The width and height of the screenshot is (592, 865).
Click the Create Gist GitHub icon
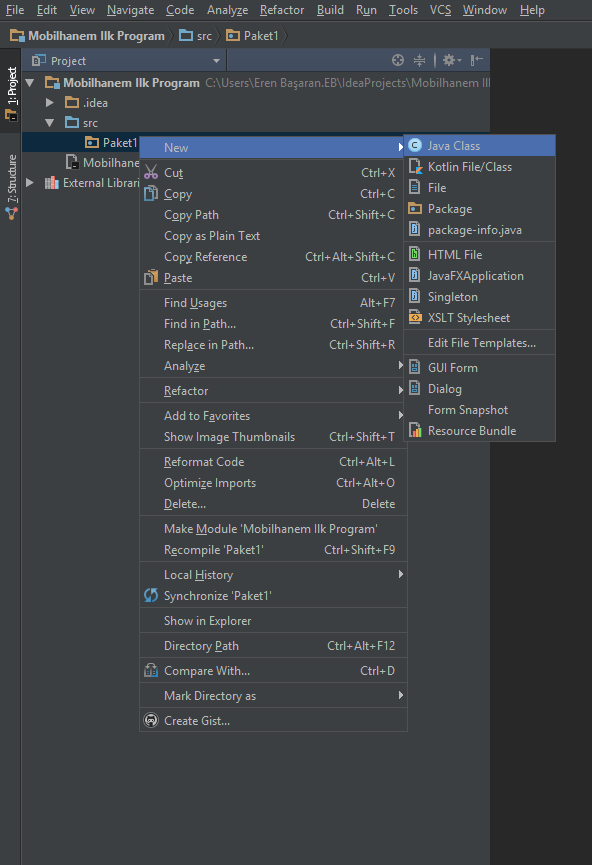(x=151, y=720)
